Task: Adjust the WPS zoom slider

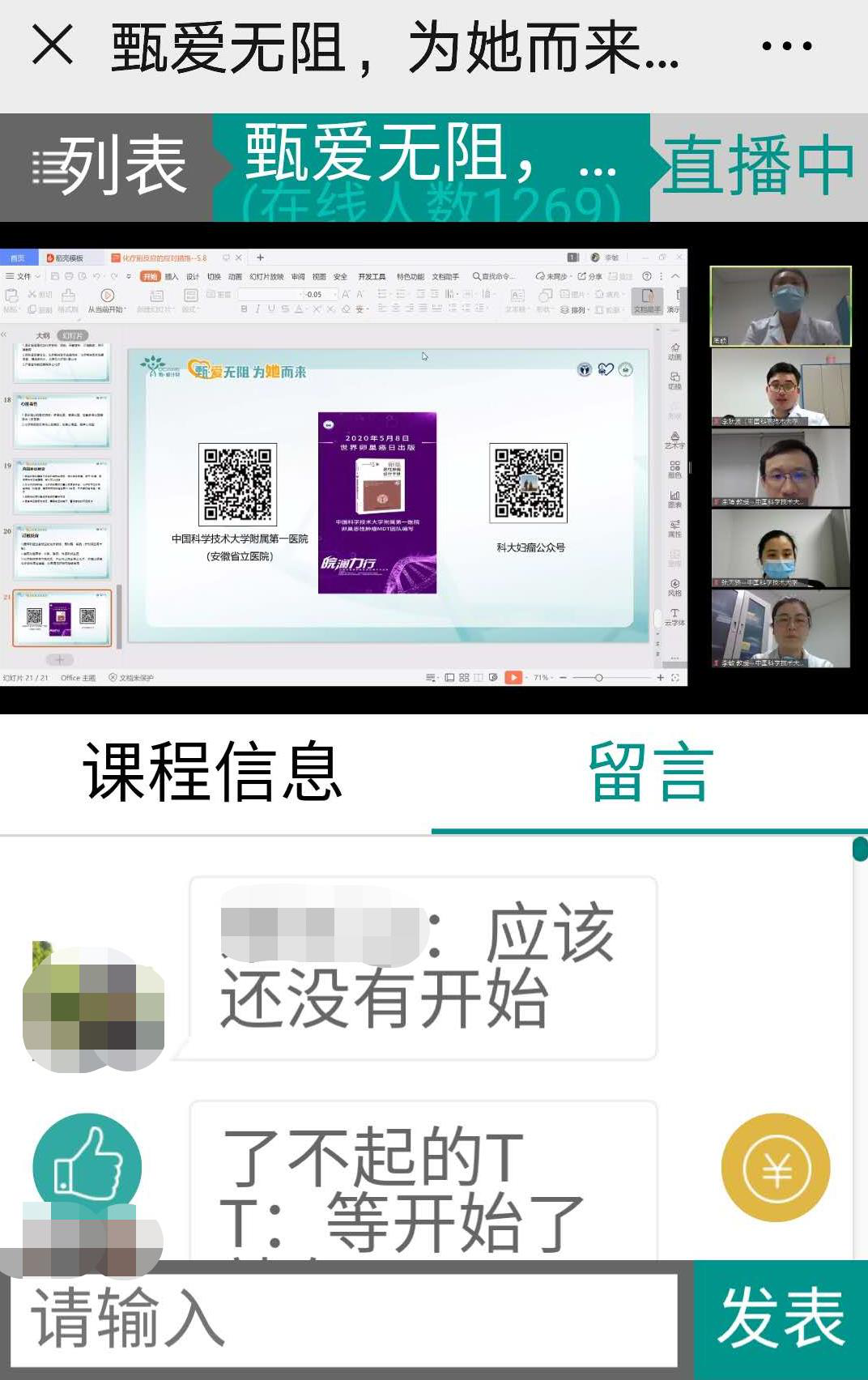Action: point(599,678)
